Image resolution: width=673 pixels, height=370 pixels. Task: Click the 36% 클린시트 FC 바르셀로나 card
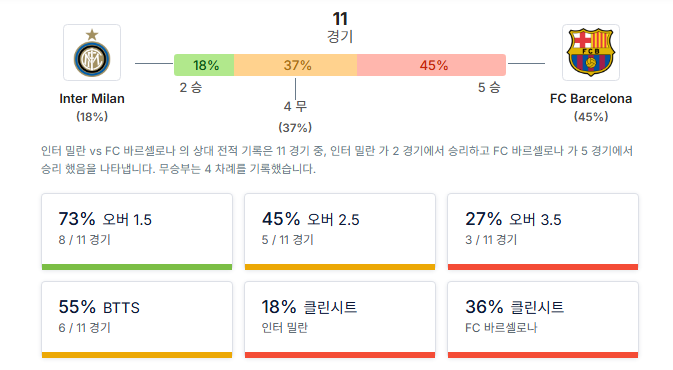tap(543, 320)
